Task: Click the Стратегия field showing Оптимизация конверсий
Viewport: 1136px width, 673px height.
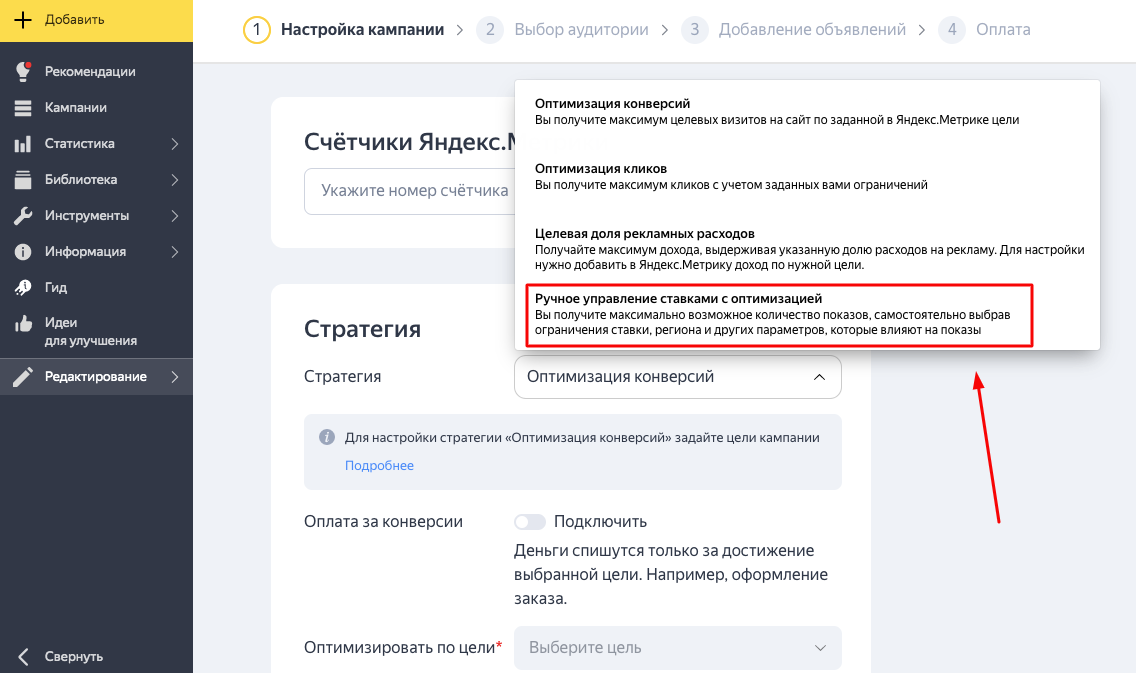Action: tap(677, 377)
